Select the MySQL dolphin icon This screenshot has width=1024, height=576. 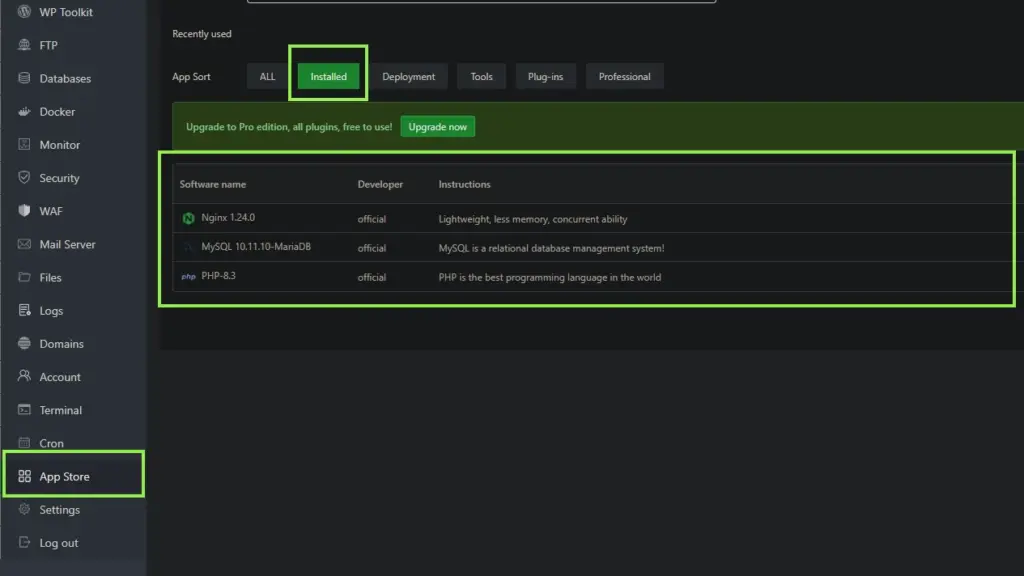point(188,248)
